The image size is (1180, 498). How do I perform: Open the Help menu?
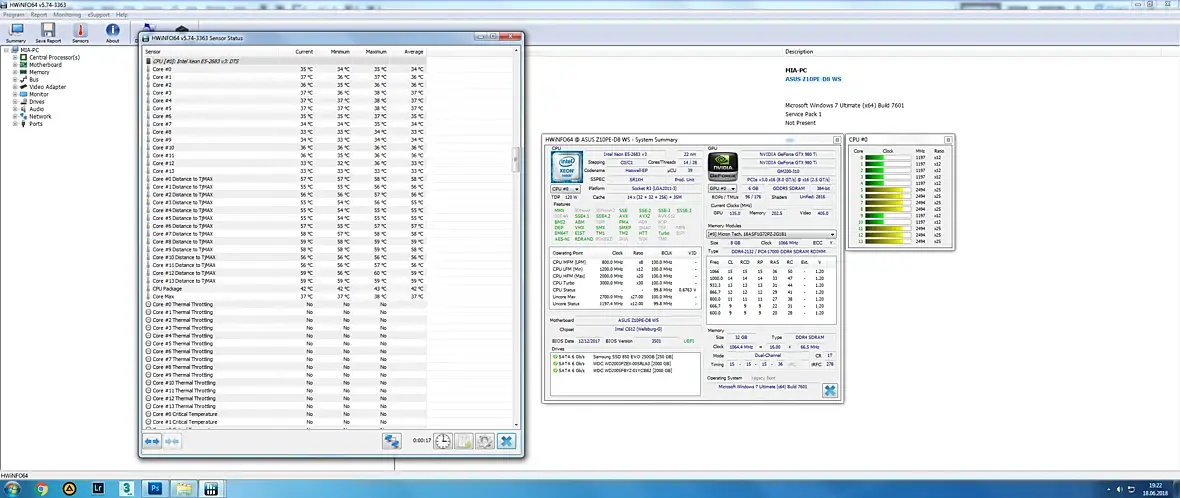[122, 14]
